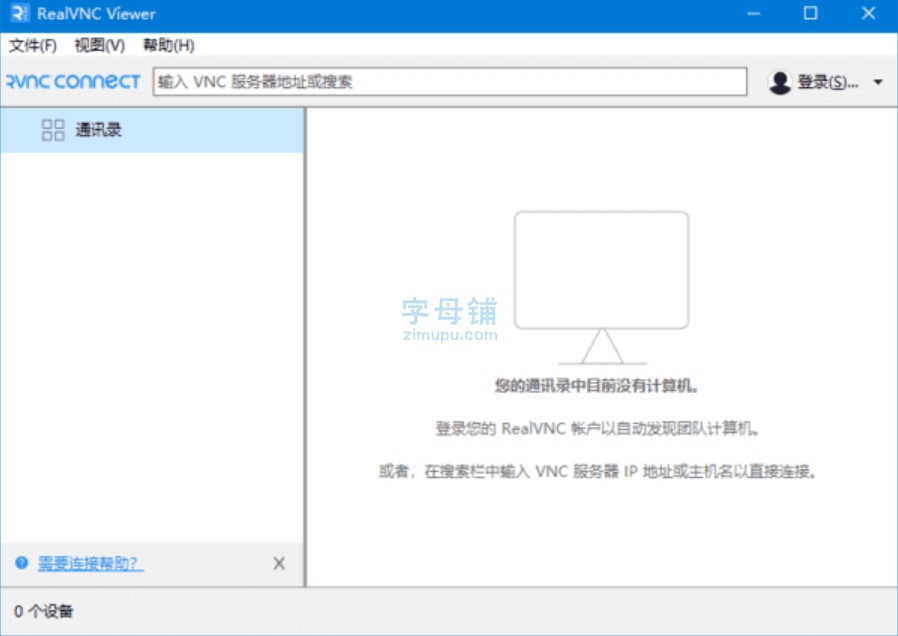This screenshot has height=636, width=898.
Task: Dismiss the connection help banner
Action: tap(279, 563)
